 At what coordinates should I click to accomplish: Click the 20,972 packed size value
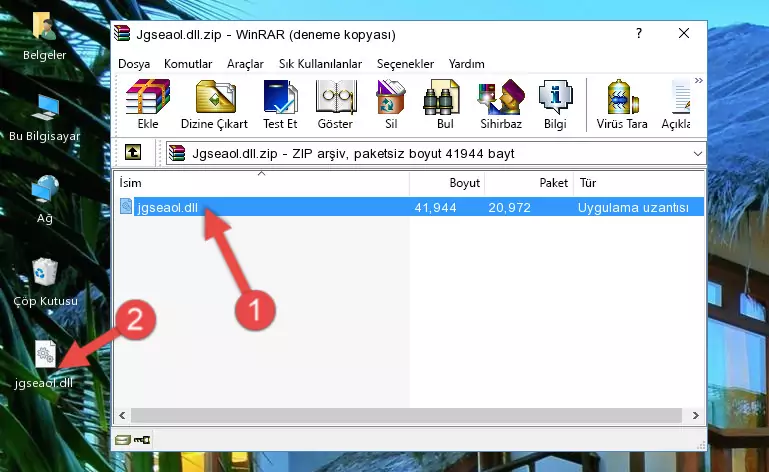(x=510, y=208)
